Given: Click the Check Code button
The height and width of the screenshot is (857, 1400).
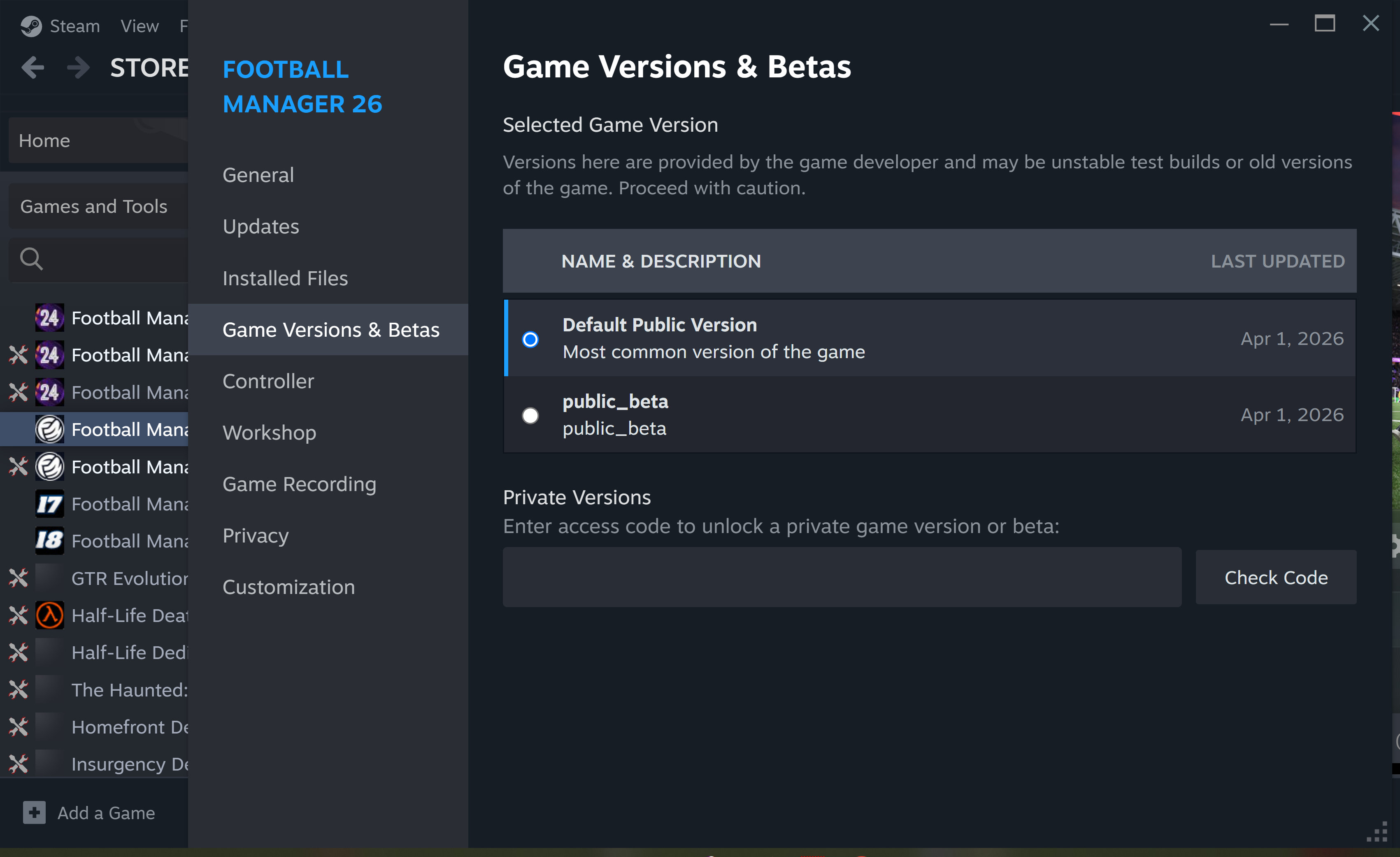Looking at the screenshot, I should tap(1276, 578).
